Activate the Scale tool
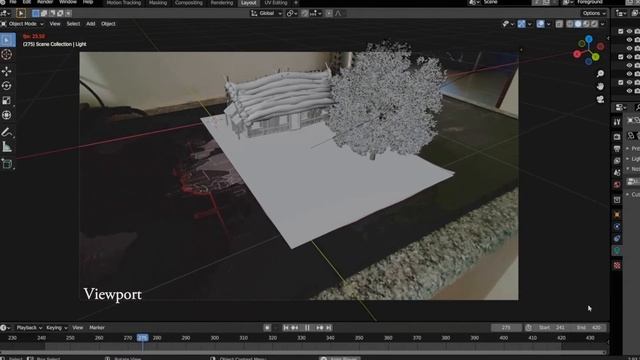Screen dimensions: 640x360 click(7, 100)
